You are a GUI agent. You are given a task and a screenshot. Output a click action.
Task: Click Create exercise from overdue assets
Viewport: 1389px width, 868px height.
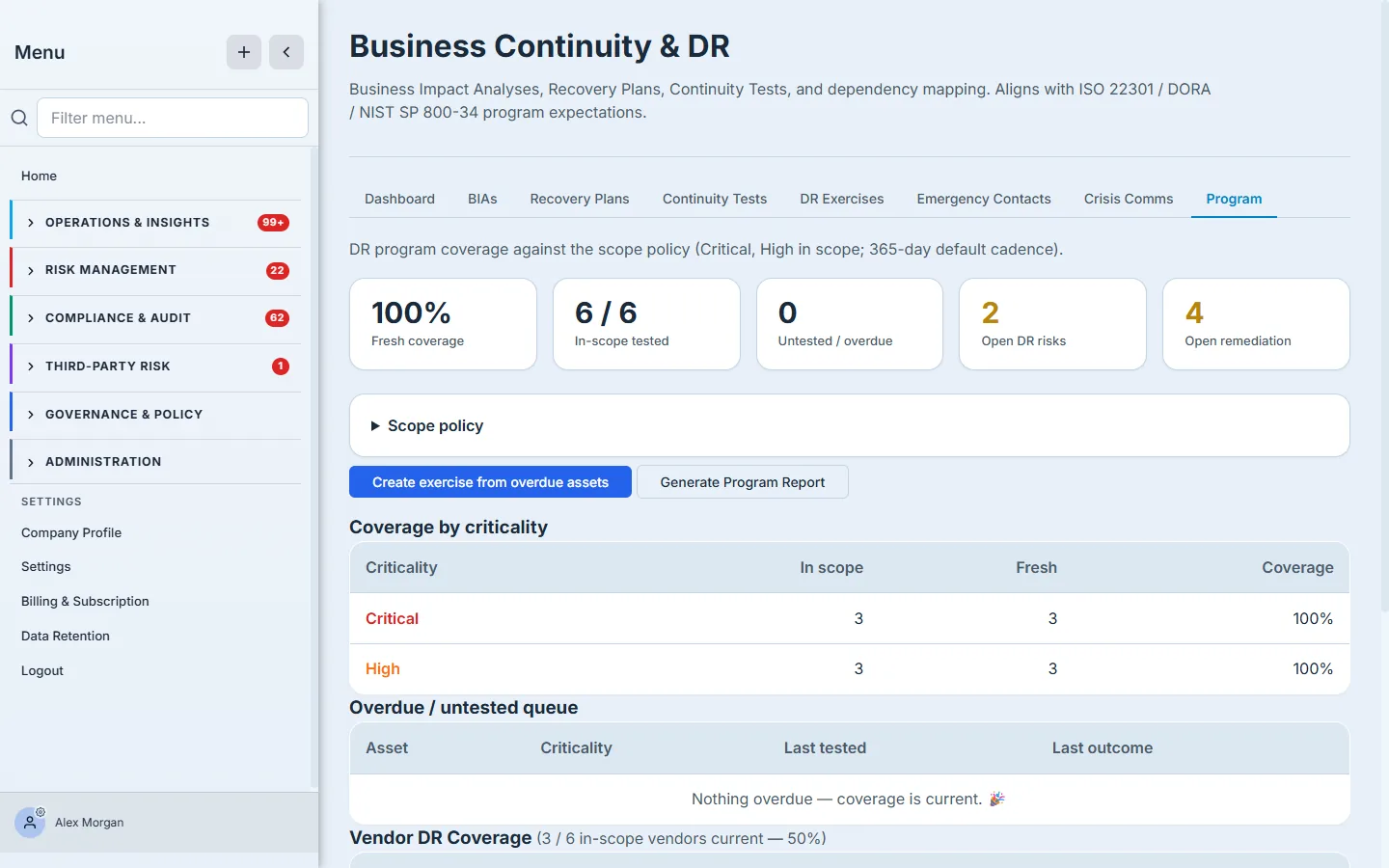coord(490,482)
